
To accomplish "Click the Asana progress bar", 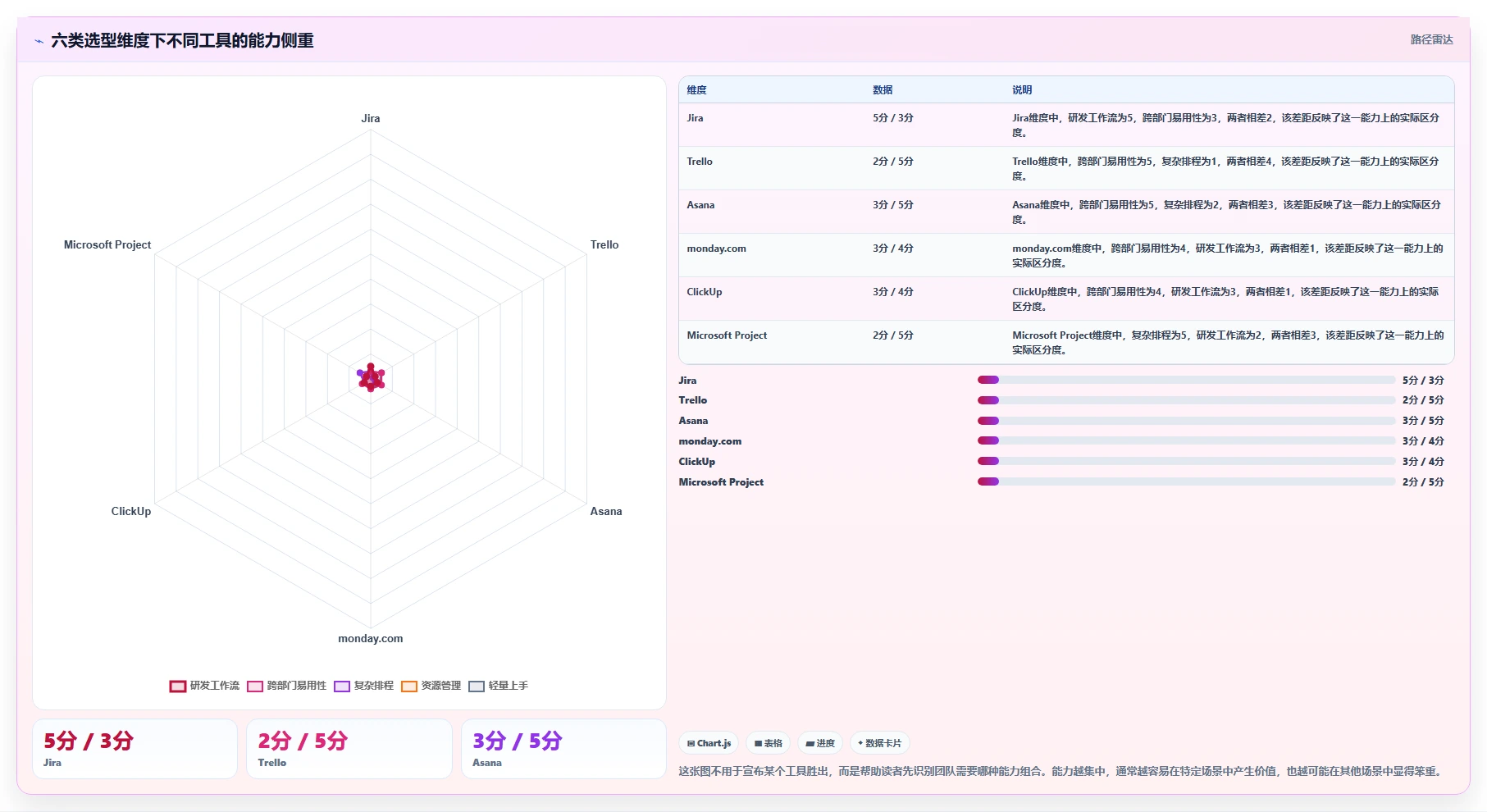I will pyautogui.click(x=1186, y=421).
